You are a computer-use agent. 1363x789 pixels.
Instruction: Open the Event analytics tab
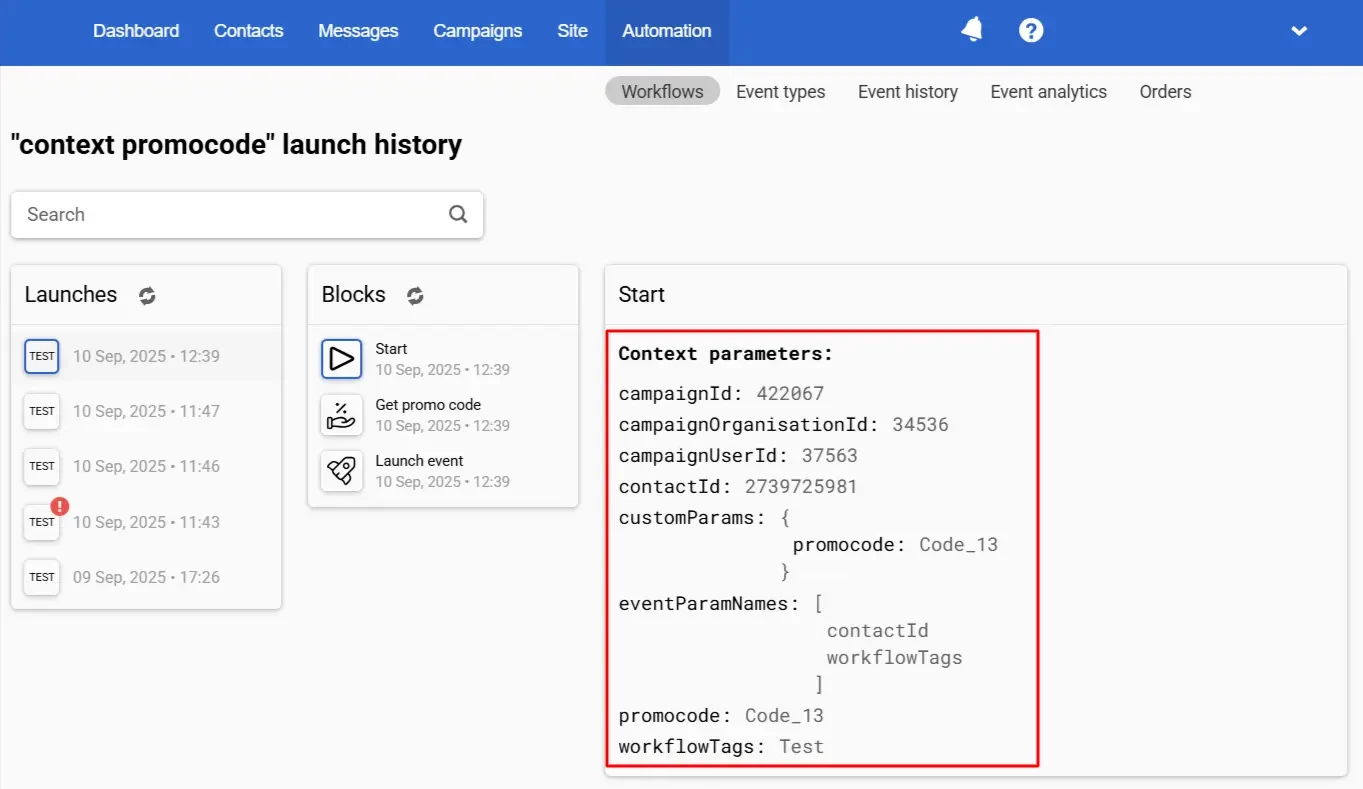1048,92
